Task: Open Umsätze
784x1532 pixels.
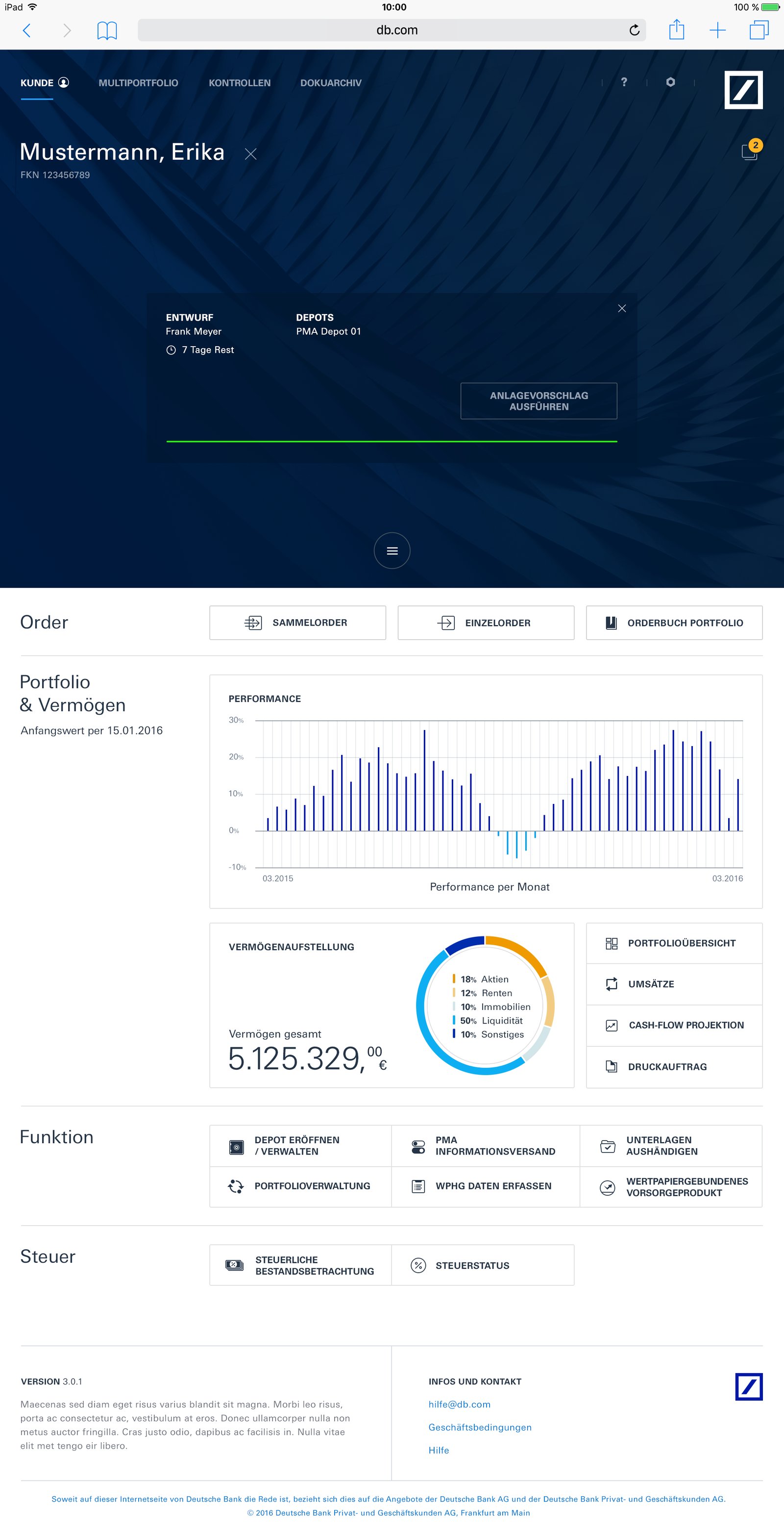Action: (x=674, y=984)
